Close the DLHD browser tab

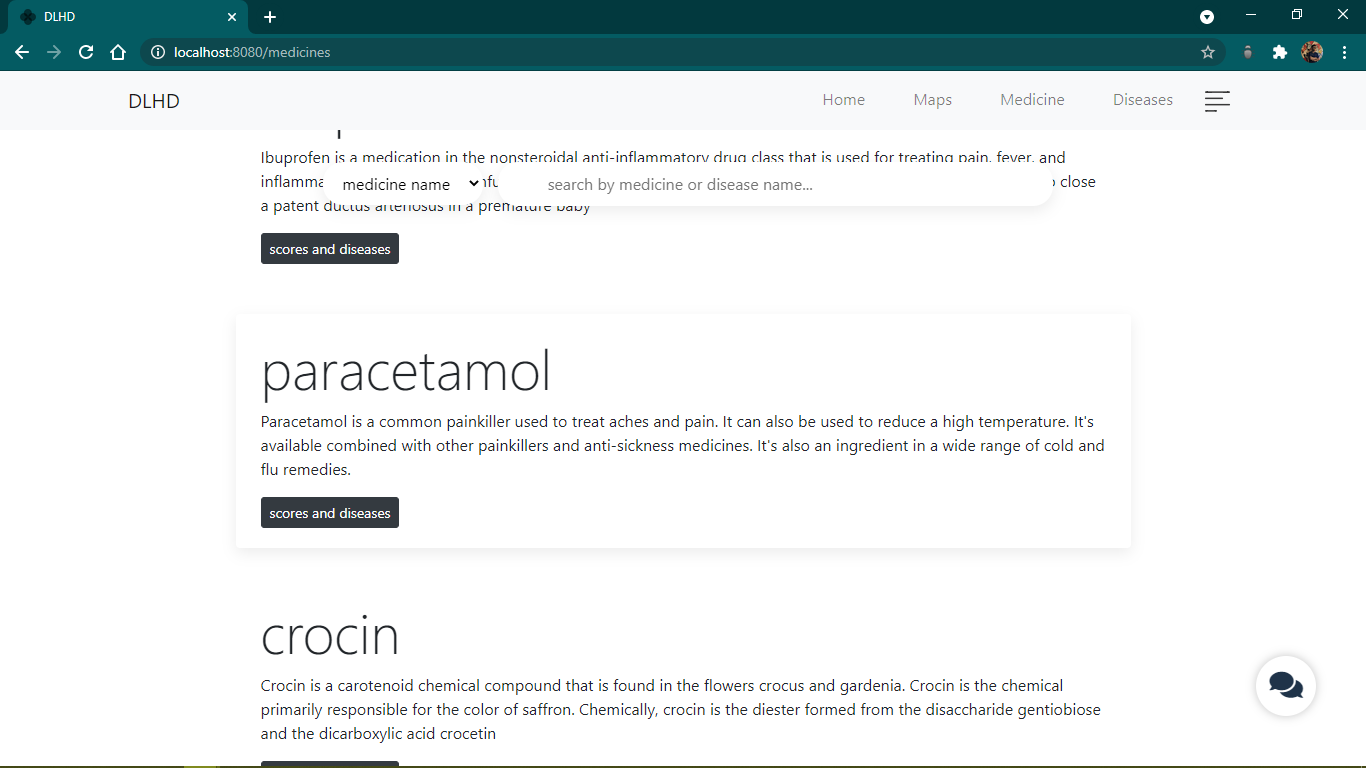tap(232, 17)
